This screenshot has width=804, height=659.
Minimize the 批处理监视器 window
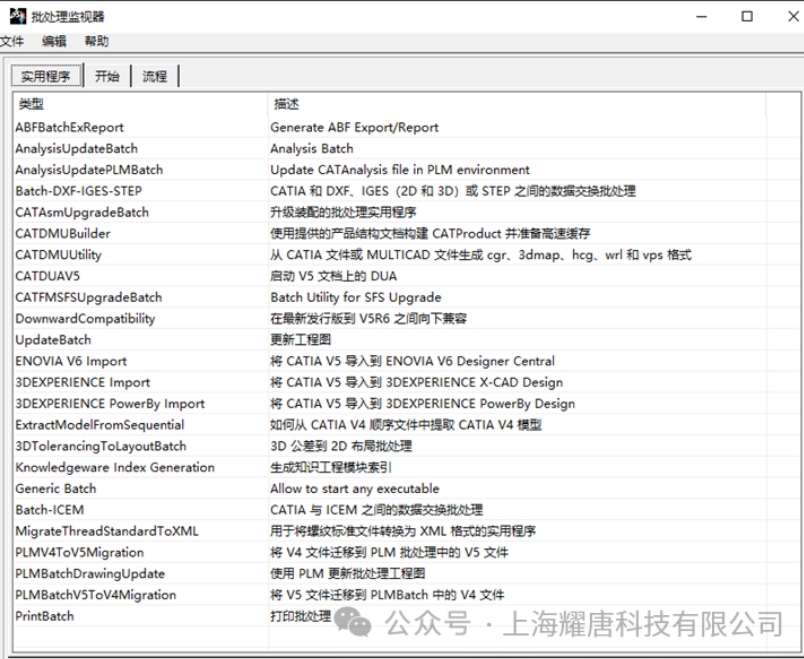(x=701, y=16)
